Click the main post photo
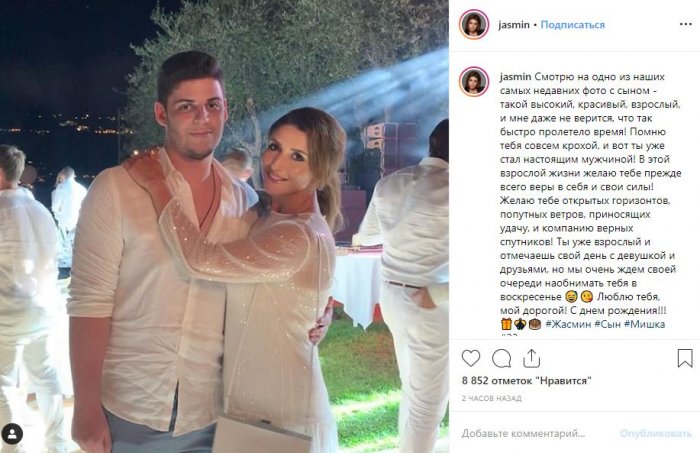Viewport: 700px width, 453px height. click(x=224, y=226)
